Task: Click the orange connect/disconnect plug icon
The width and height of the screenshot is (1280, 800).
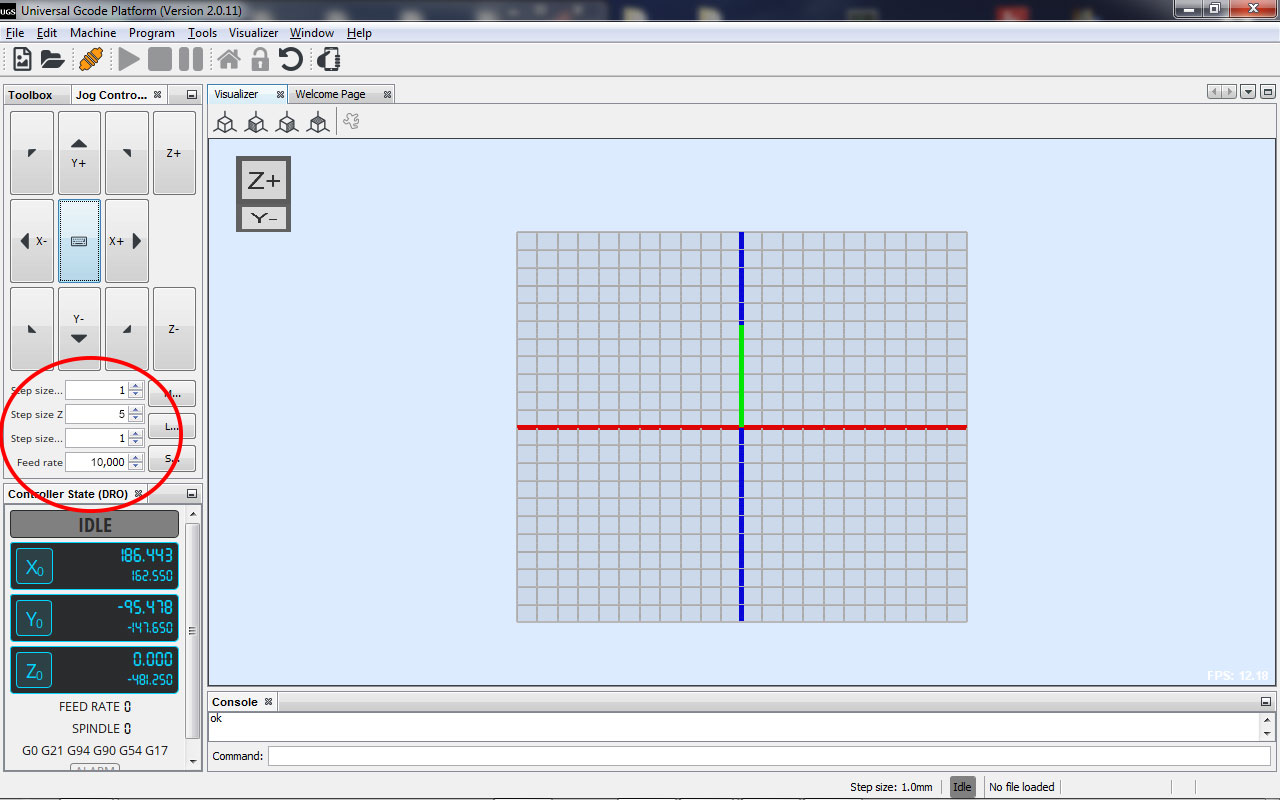Action: 90,60
